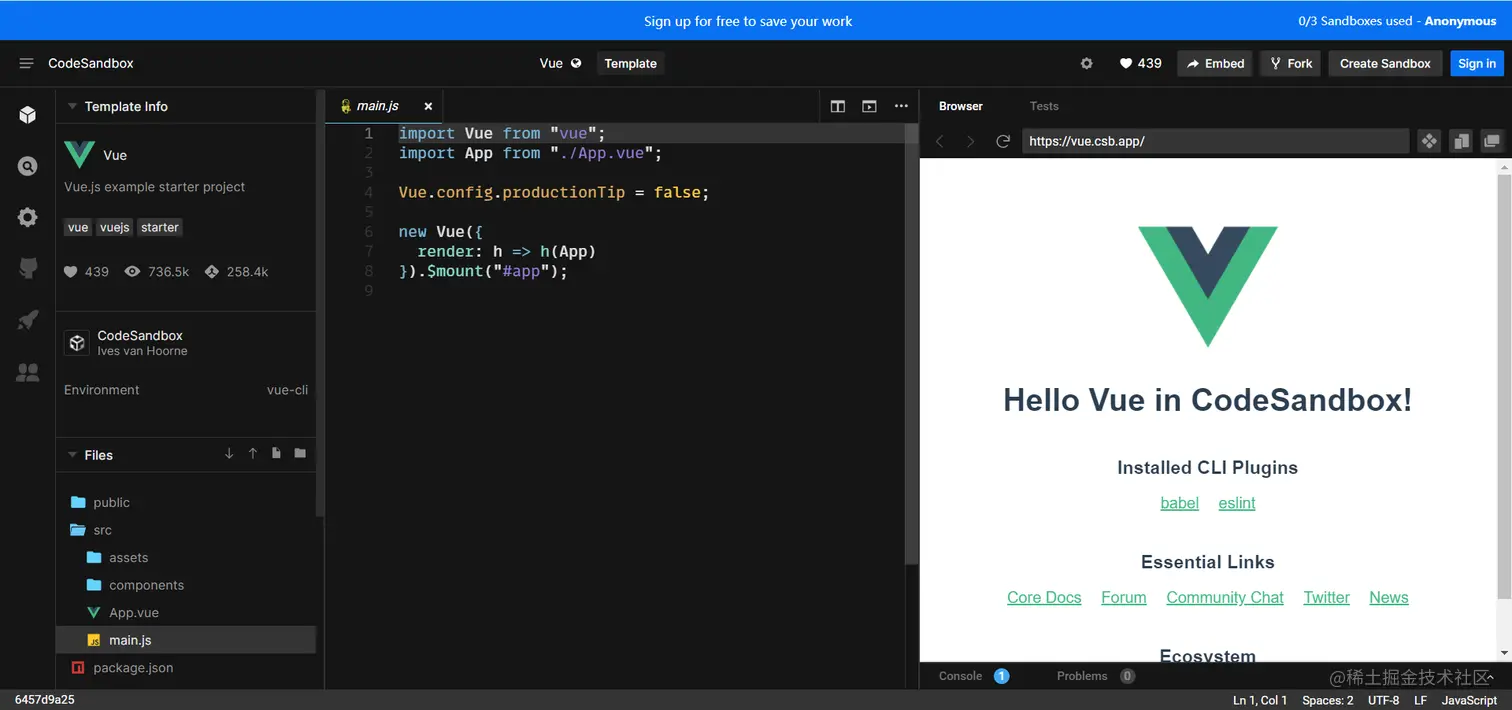The width and height of the screenshot is (1512, 710).
Task: Expand the public folder
Action: 186,503
